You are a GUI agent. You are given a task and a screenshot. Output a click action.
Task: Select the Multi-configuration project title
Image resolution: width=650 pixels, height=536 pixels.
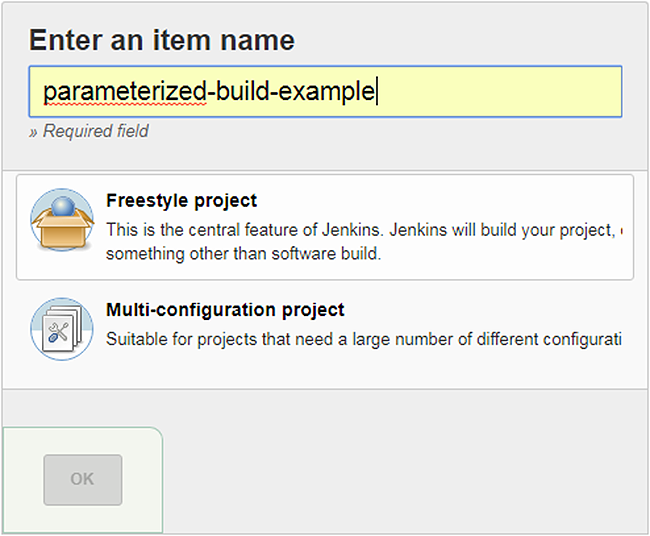click(225, 310)
